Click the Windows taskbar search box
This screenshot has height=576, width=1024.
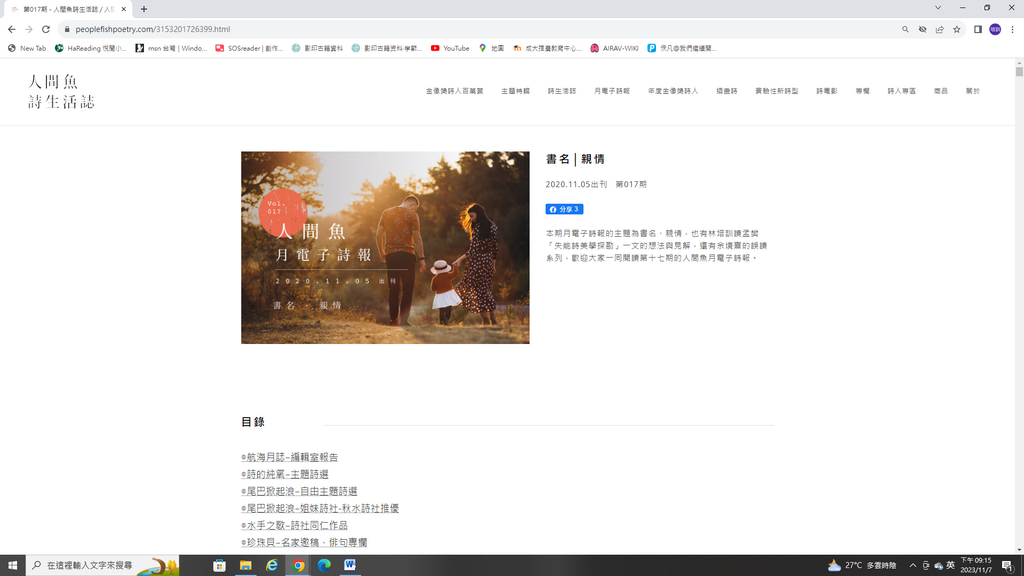pos(102,565)
